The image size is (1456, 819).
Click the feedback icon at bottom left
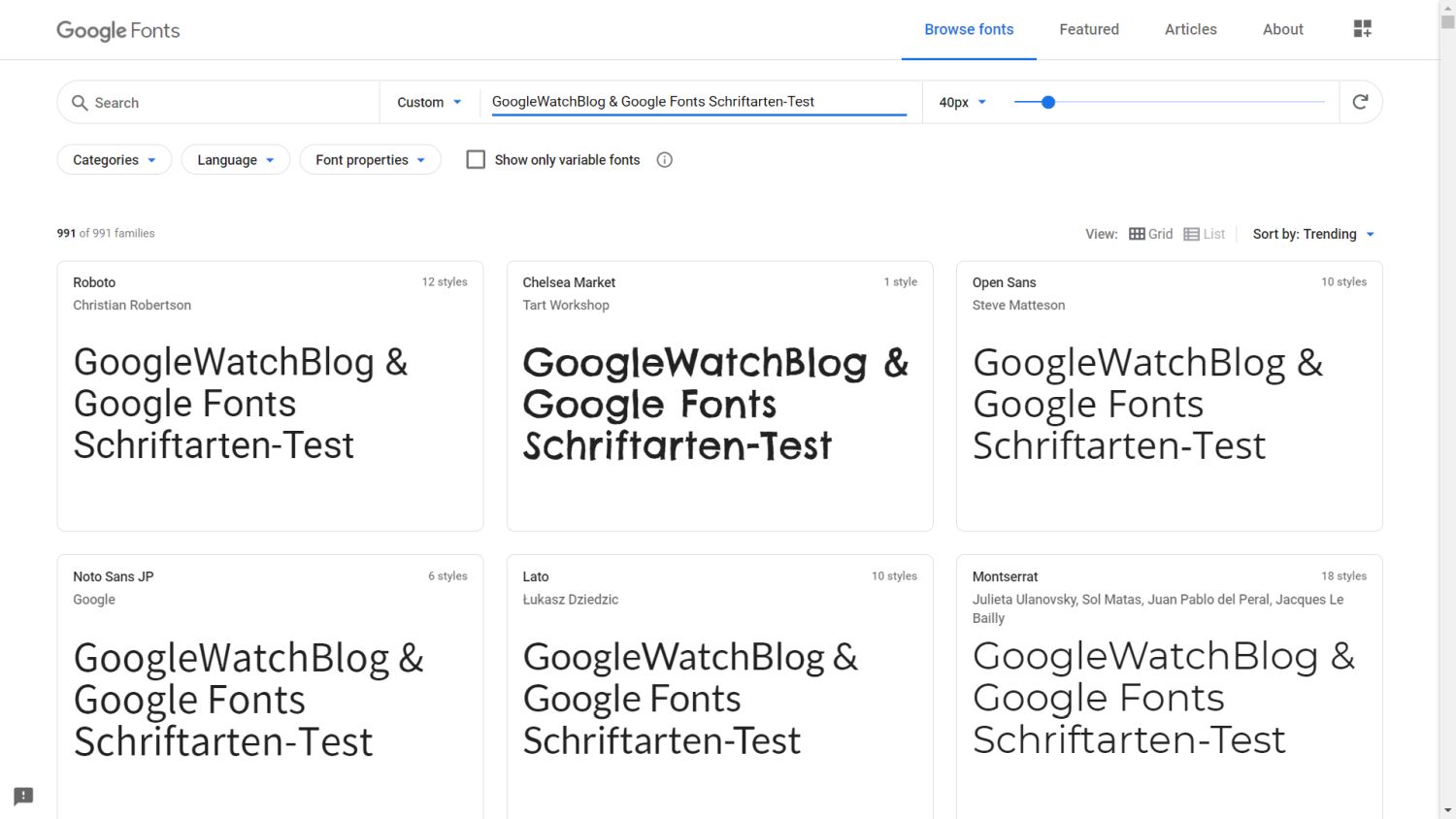point(23,796)
